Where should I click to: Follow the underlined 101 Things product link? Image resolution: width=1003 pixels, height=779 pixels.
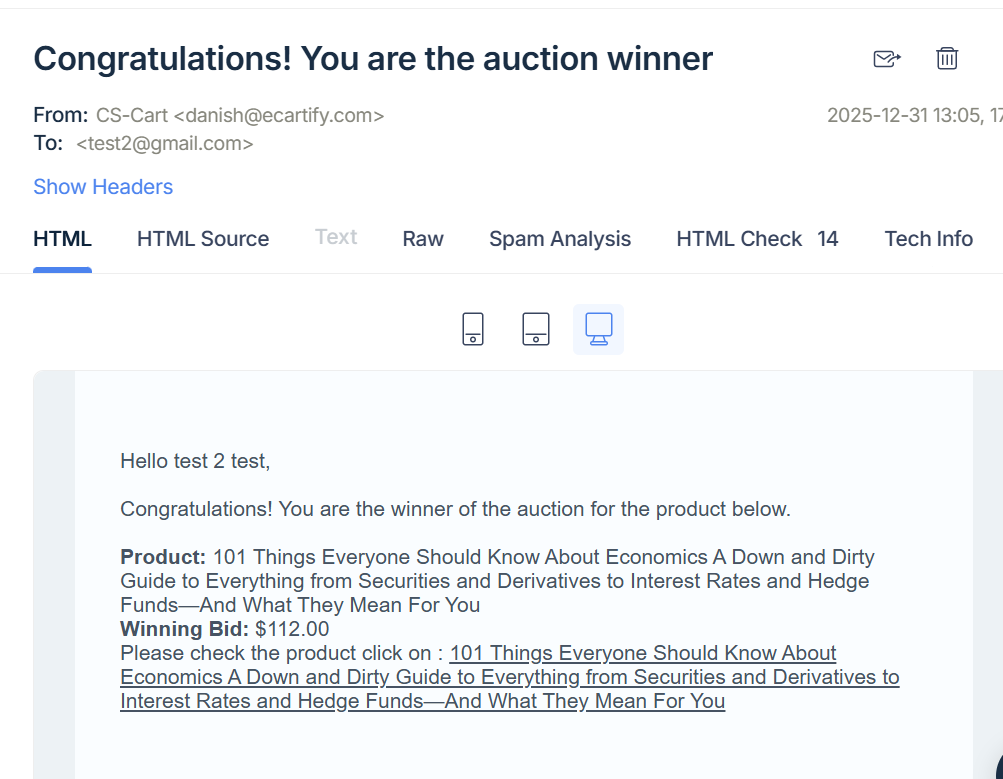[x=509, y=677]
